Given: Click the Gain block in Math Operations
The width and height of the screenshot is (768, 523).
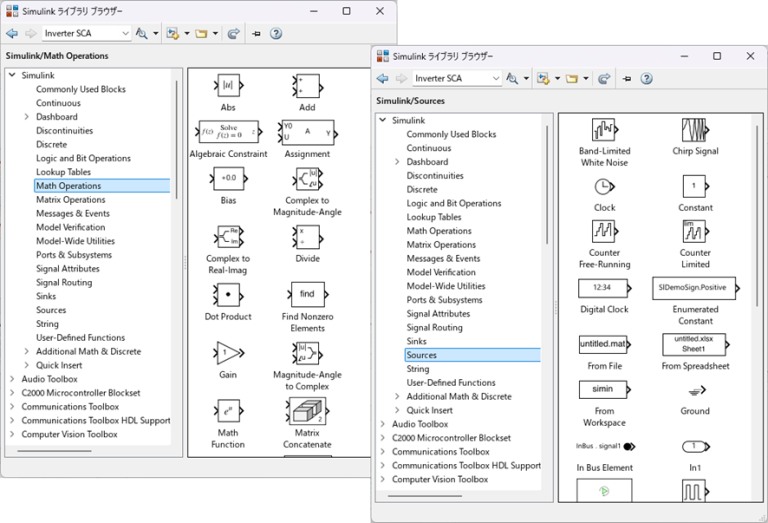Looking at the screenshot, I should click(227, 353).
